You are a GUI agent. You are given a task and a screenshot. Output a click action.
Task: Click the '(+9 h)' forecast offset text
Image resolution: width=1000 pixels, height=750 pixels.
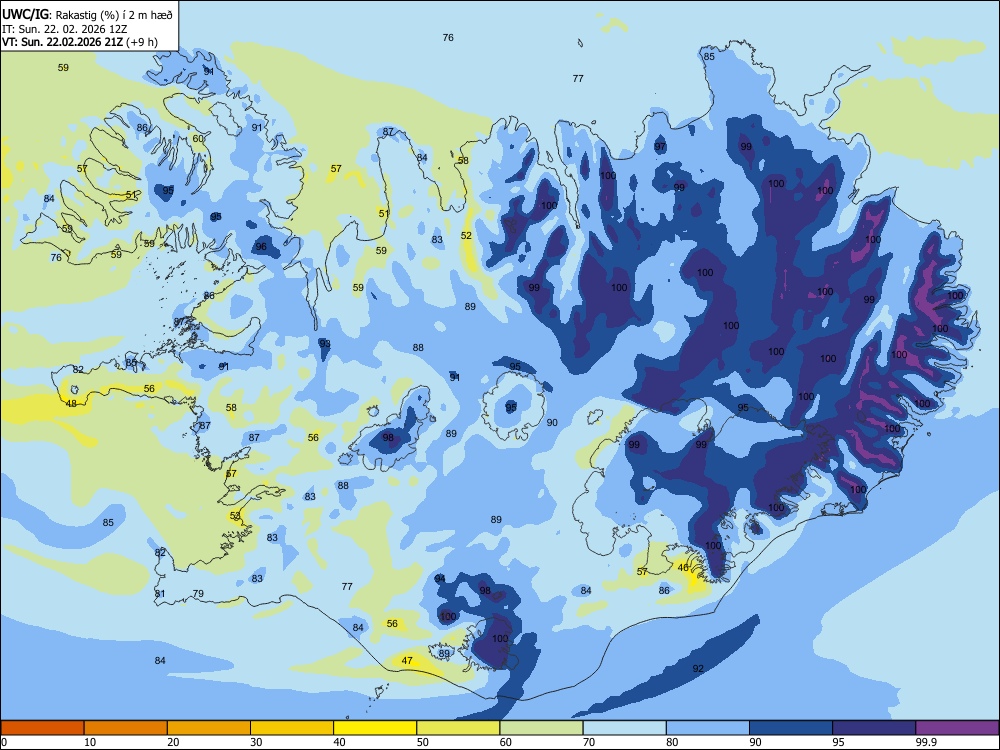[142, 43]
